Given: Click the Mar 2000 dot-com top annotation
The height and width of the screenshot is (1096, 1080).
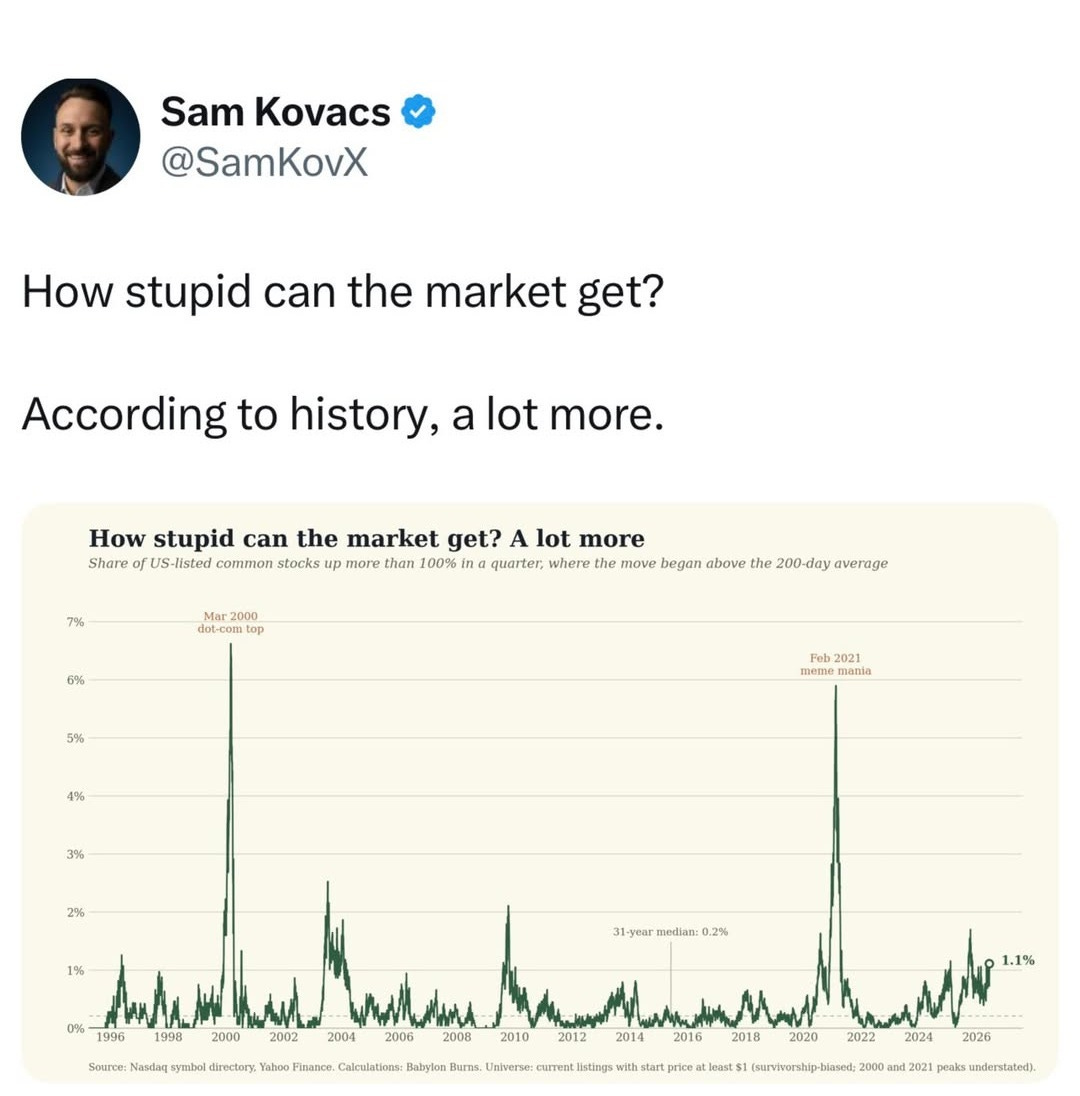Looking at the screenshot, I should pos(231,622).
